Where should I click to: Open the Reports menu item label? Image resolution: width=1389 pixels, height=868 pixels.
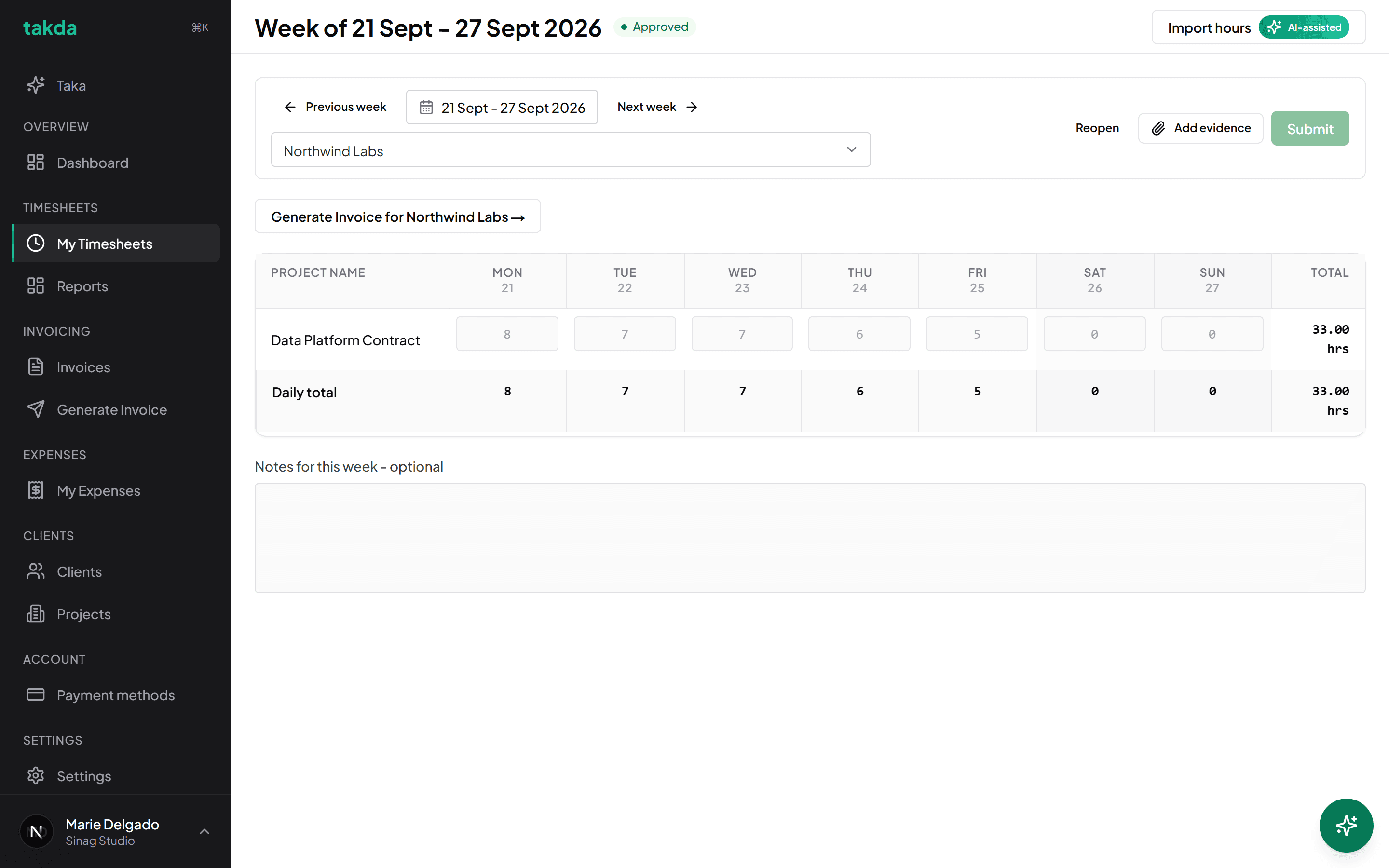(x=82, y=286)
